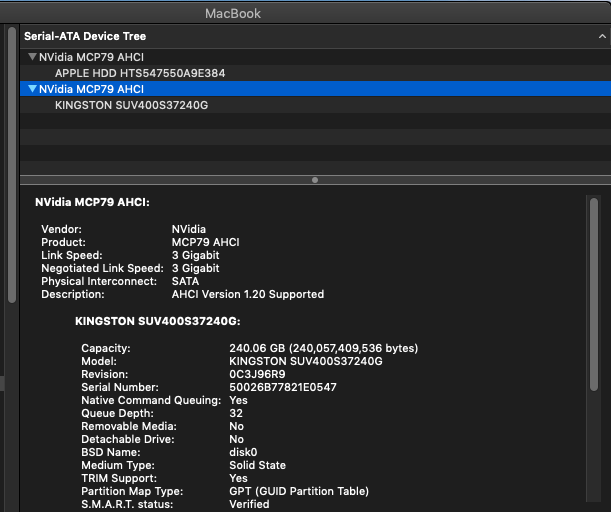This screenshot has height=512, width=611.
Task: Click the Model value KINGSTON SUV400S37240G
Action: pos(306,361)
